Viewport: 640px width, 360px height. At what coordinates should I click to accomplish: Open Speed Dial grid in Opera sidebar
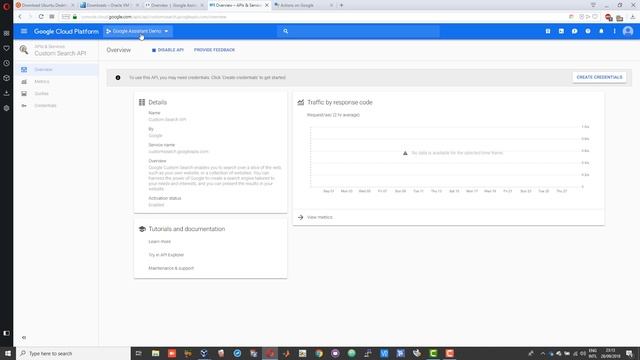[6, 33]
